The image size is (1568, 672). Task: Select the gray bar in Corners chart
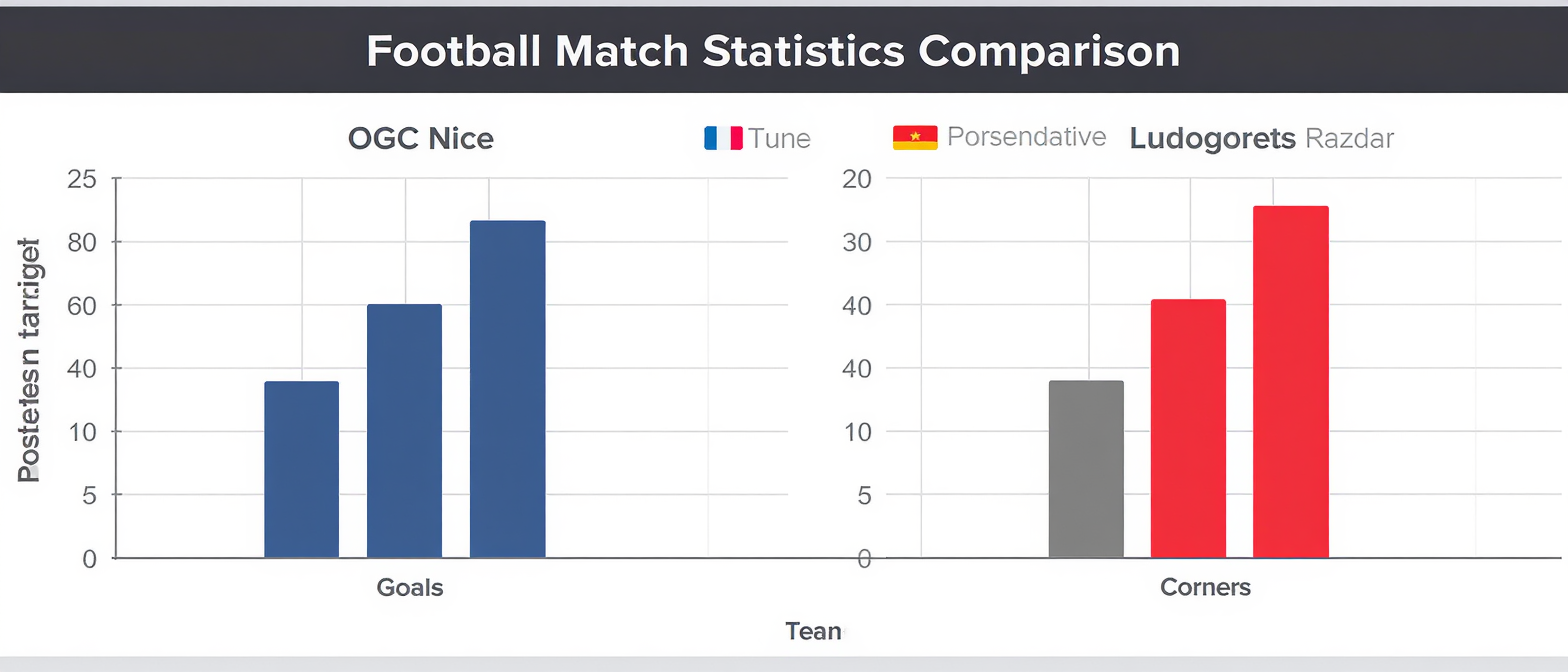tap(1086, 469)
